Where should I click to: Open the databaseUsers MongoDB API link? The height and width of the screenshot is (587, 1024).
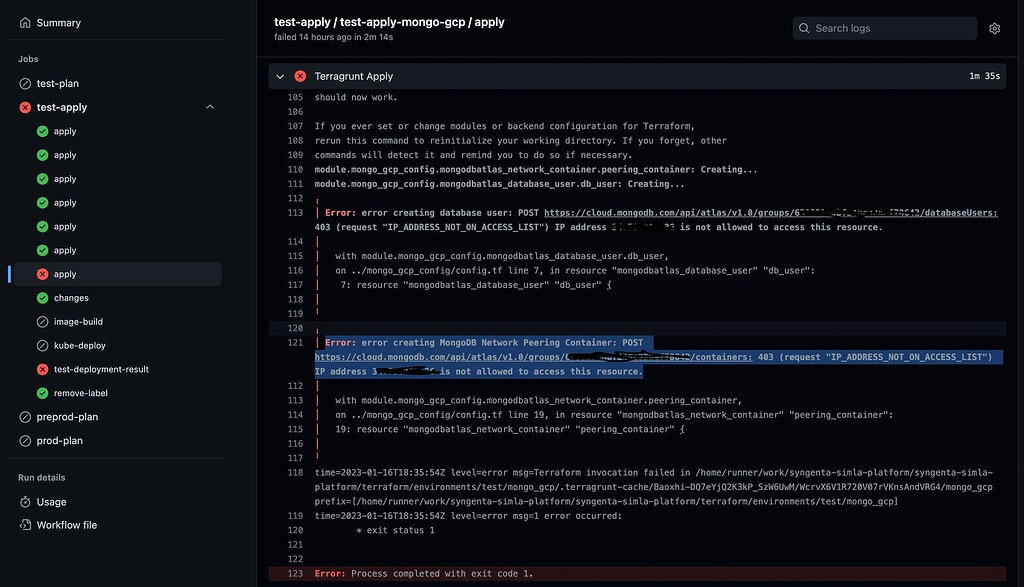point(770,213)
